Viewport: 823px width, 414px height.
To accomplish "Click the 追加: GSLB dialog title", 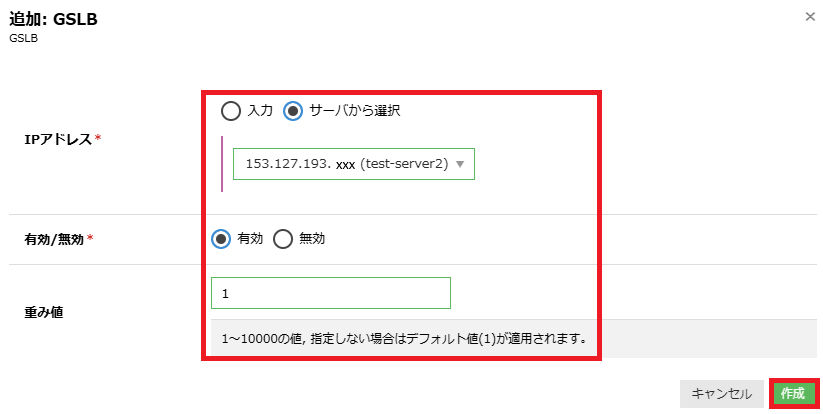I will tap(54, 19).
